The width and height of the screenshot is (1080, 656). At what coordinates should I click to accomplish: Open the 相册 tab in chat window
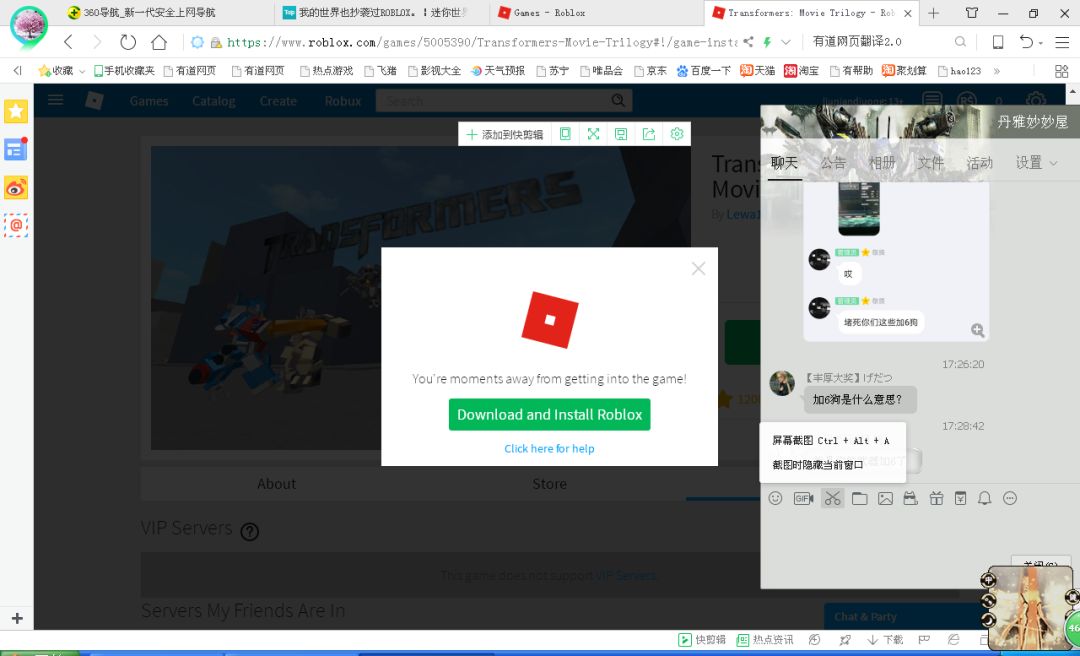(882, 163)
